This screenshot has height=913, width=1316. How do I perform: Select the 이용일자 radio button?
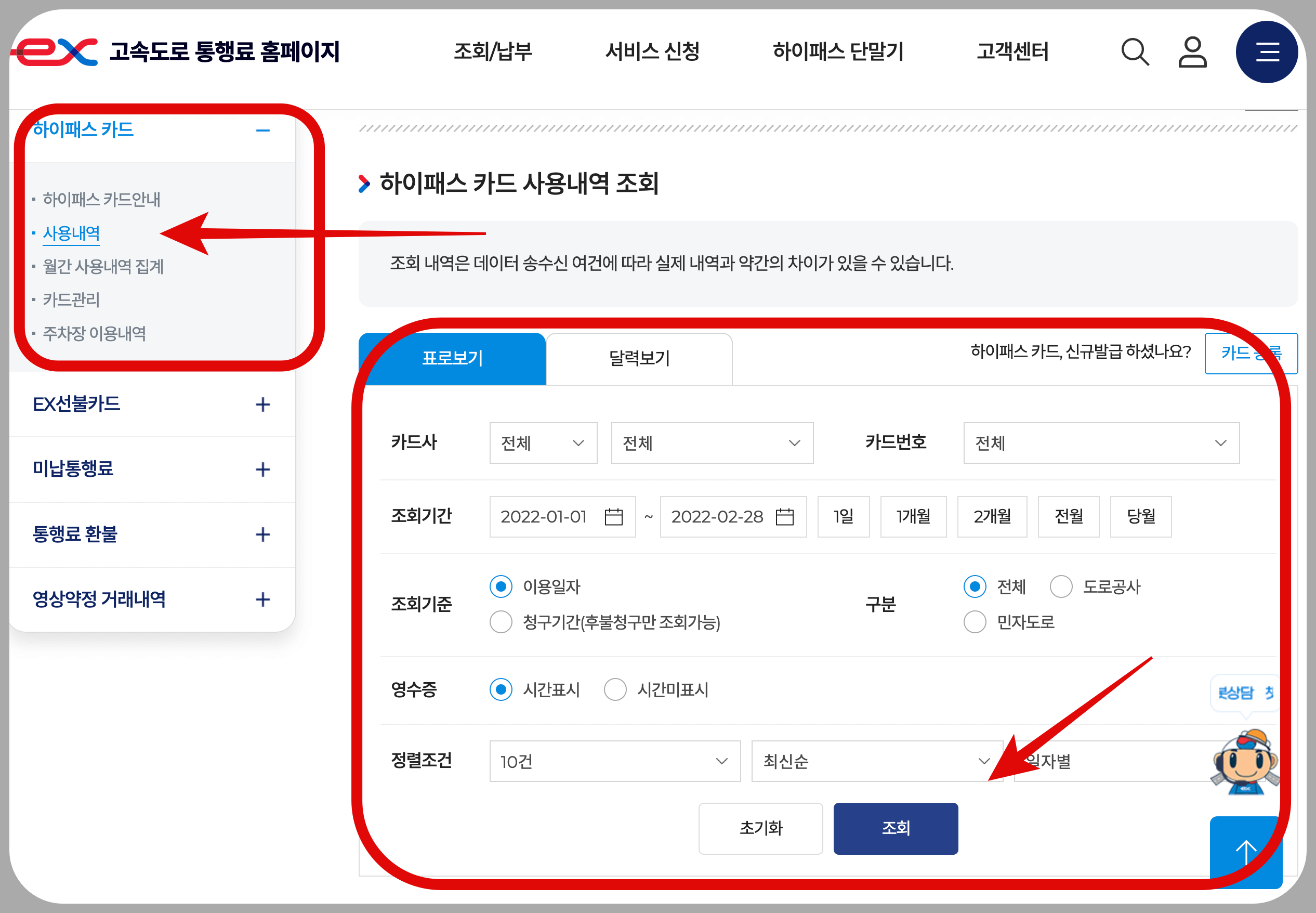[x=501, y=586]
